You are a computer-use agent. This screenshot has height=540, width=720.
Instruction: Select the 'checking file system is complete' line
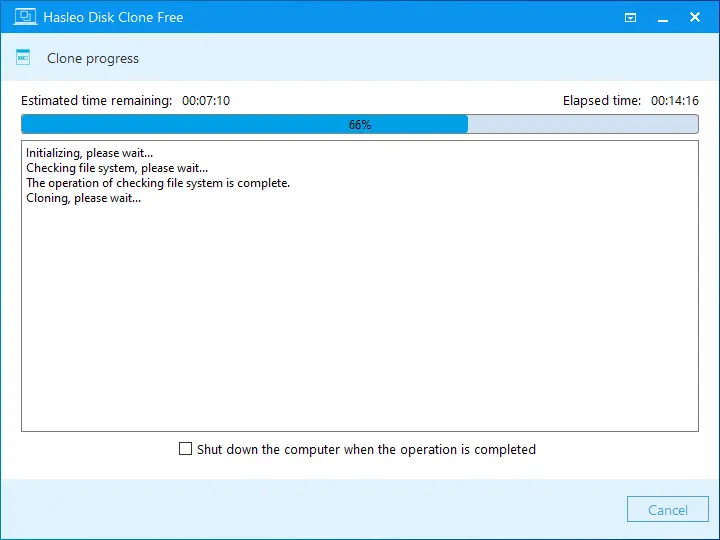point(158,183)
